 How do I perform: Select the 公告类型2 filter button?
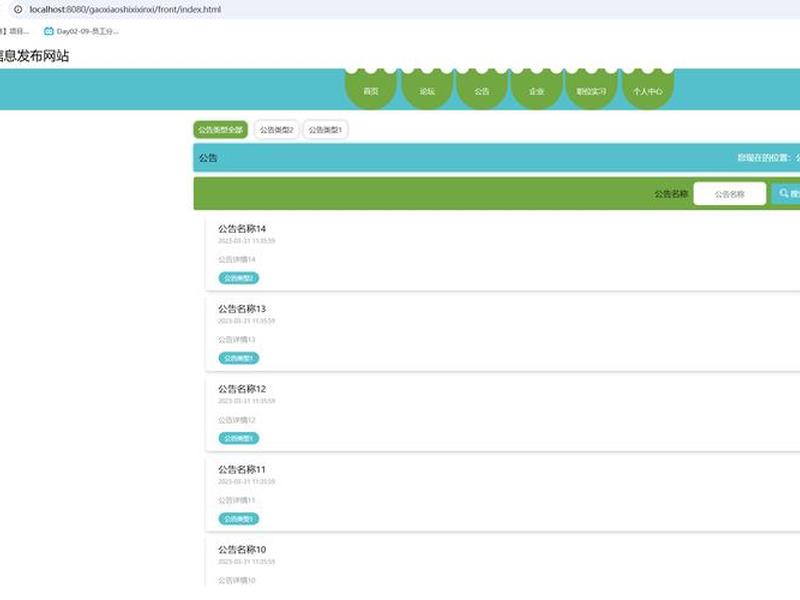[x=277, y=130]
